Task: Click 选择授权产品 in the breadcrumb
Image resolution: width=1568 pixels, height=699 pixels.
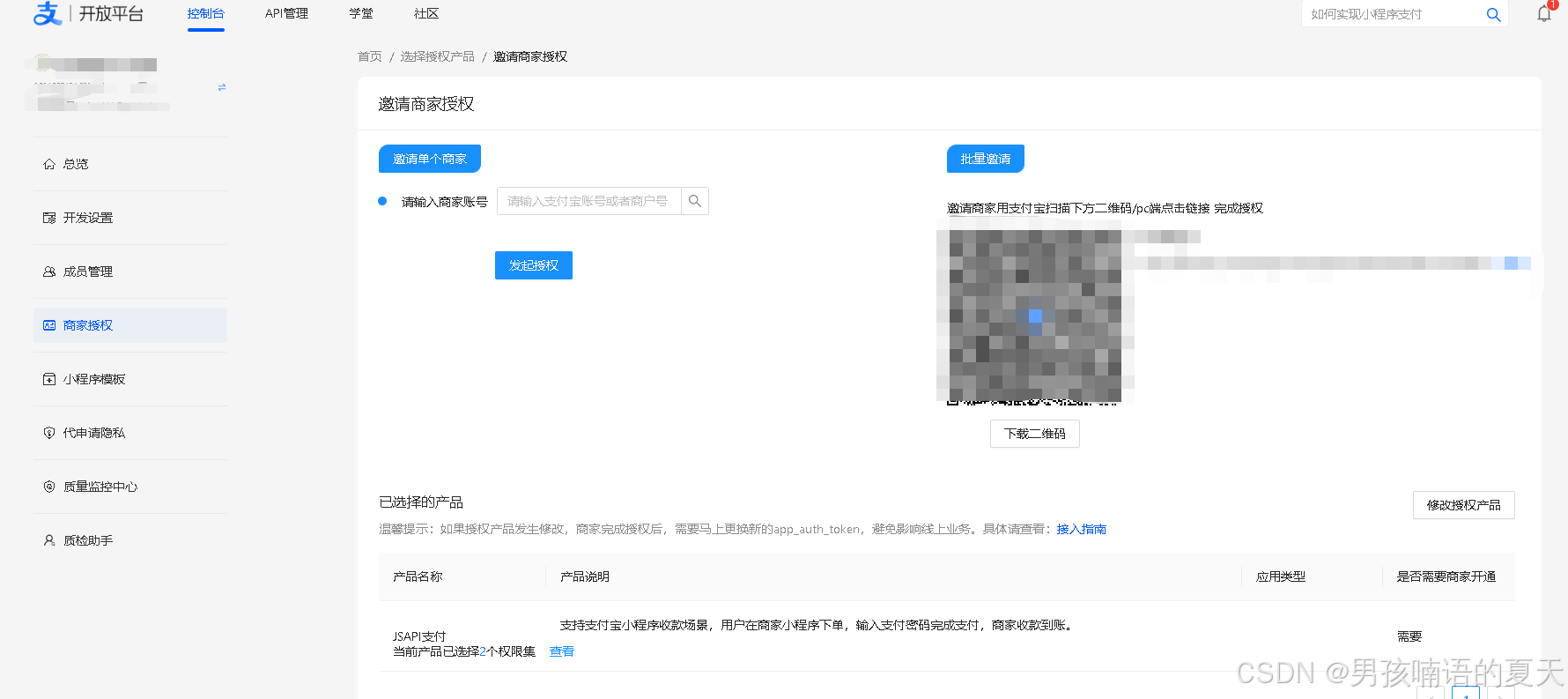Action: pyautogui.click(x=438, y=56)
